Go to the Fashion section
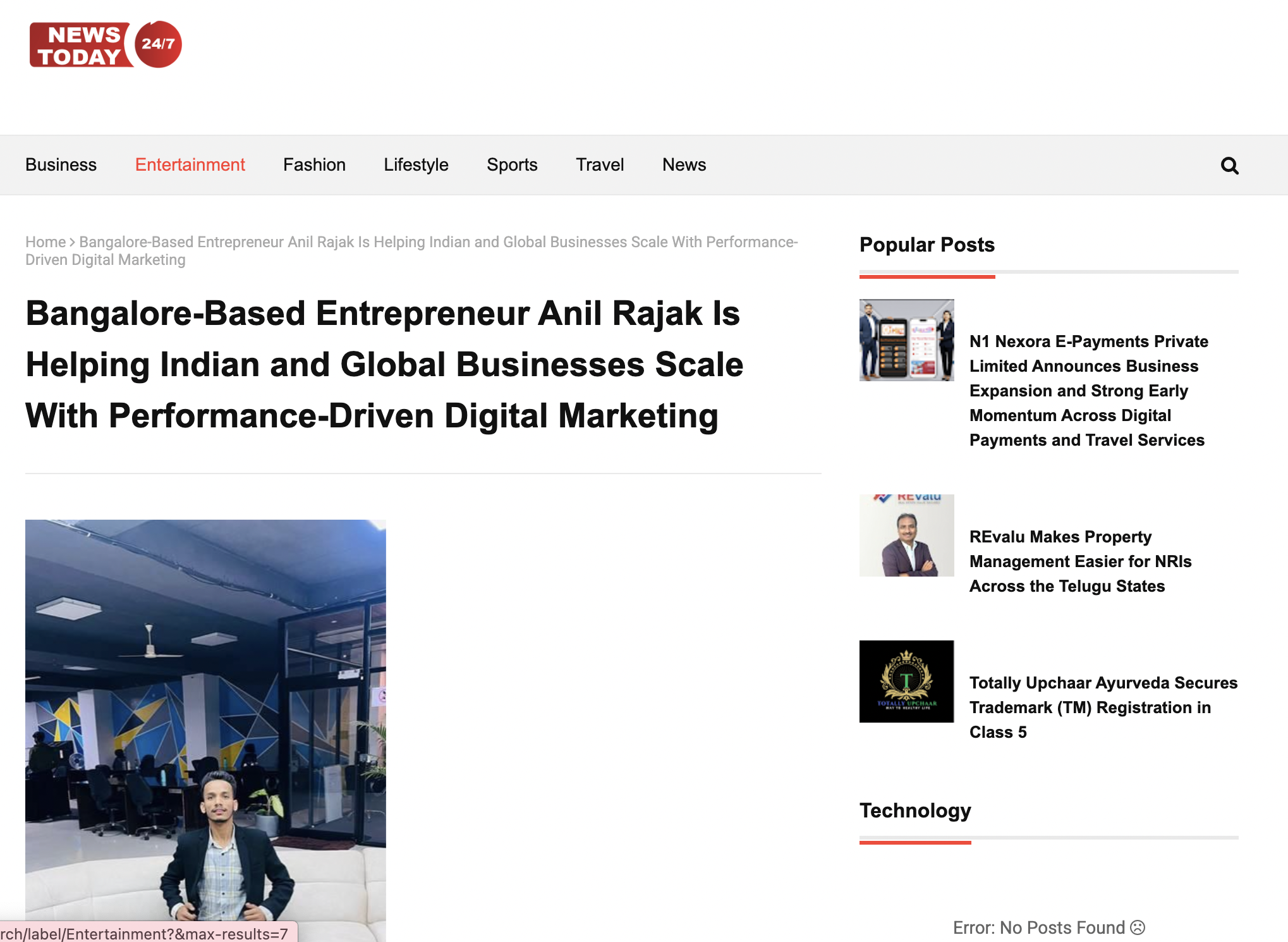 [314, 165]
